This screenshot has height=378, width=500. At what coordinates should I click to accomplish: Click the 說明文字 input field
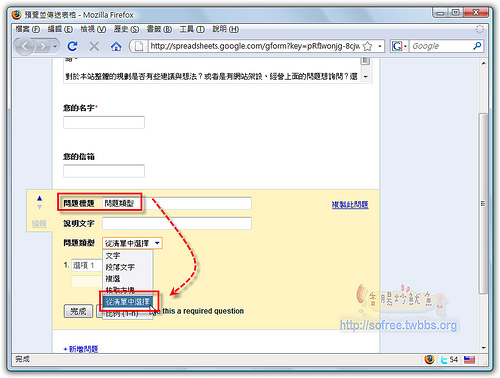pyautogui.click(x=177, y=223)
